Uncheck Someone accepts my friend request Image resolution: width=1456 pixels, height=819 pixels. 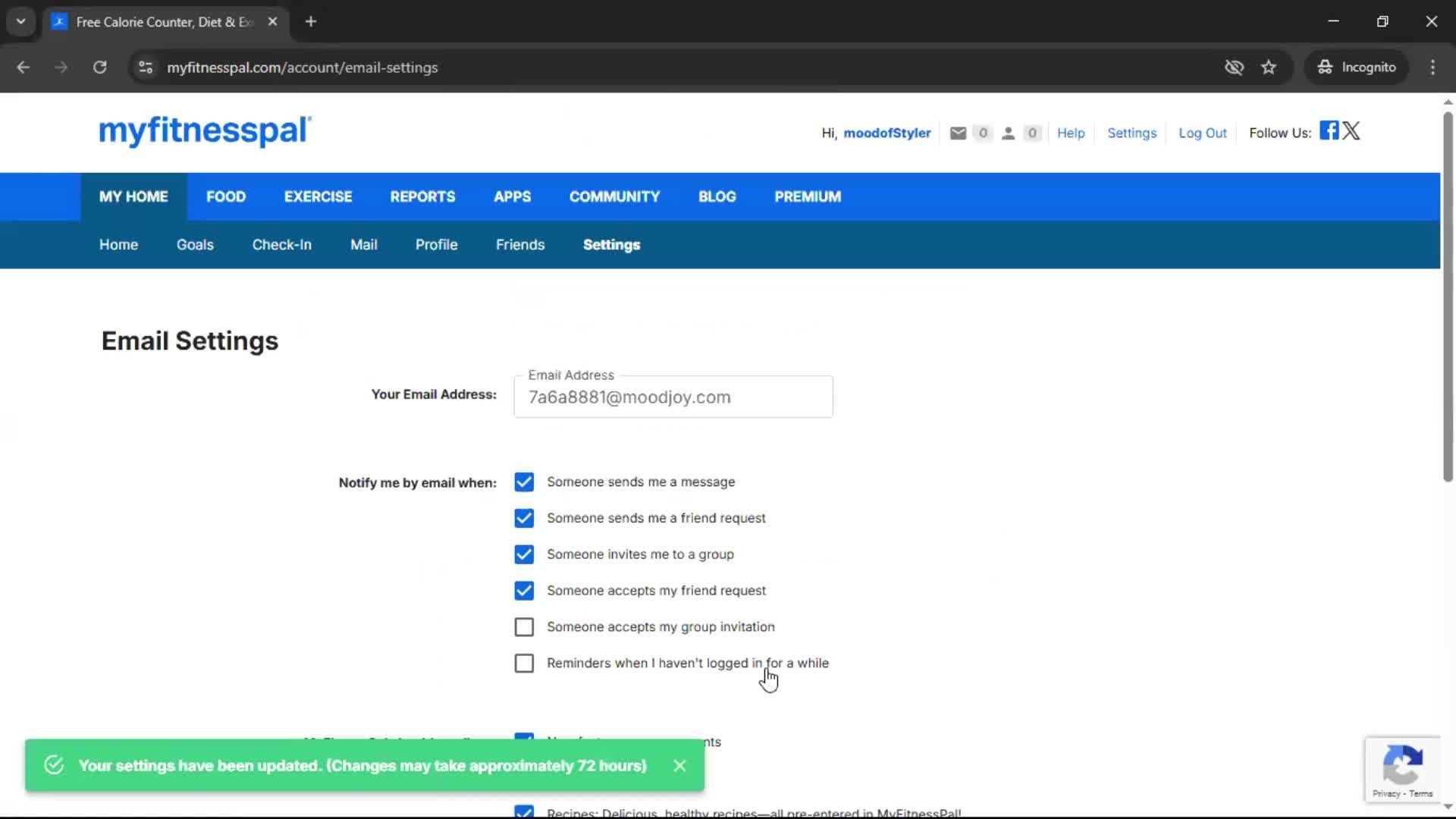(x=524, y=591)
